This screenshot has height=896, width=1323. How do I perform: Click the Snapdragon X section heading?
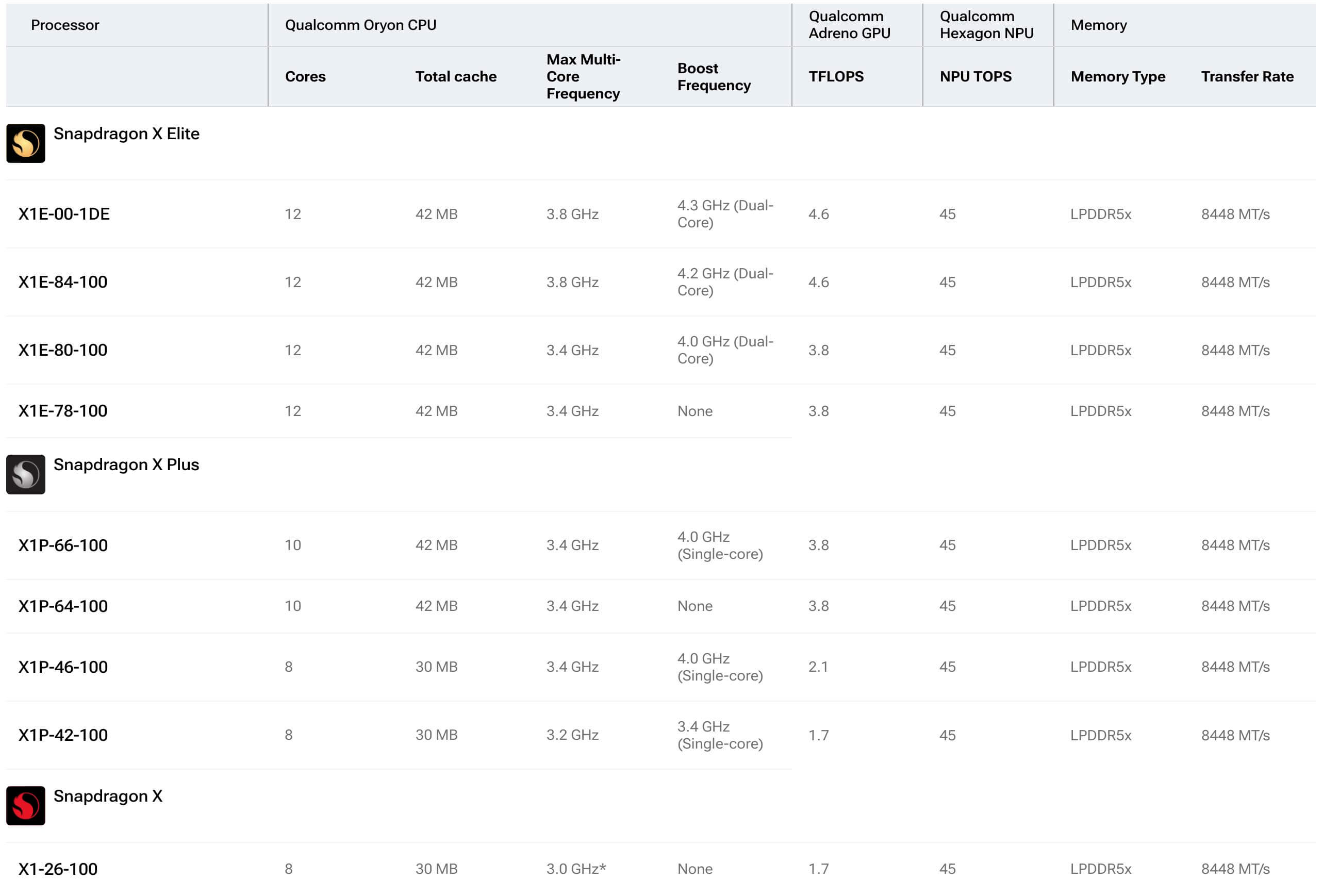tap(108, 796)
